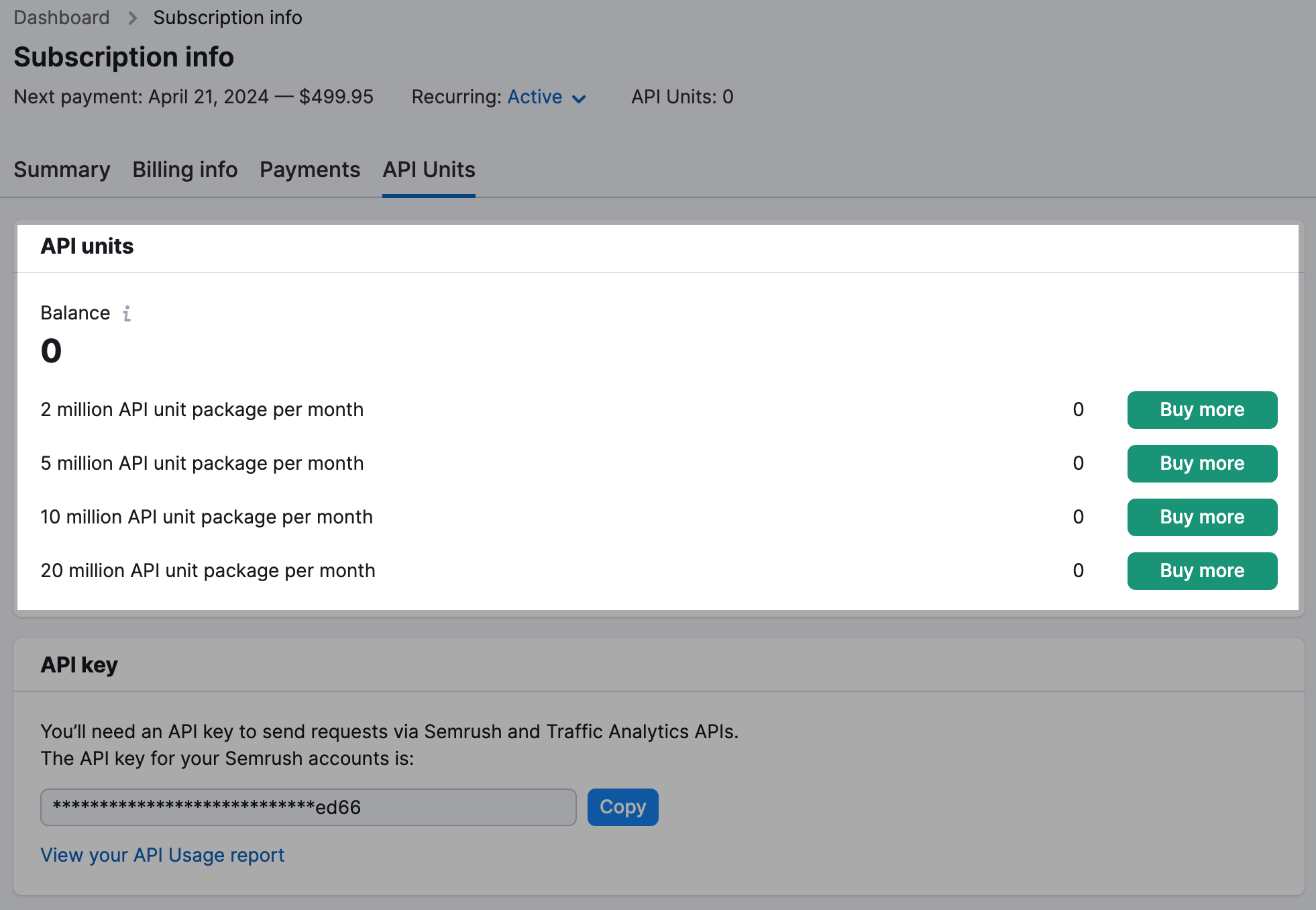This screenshot has height=910, width=1316.
Task: Click the API key section header
Action: point(79,664)
